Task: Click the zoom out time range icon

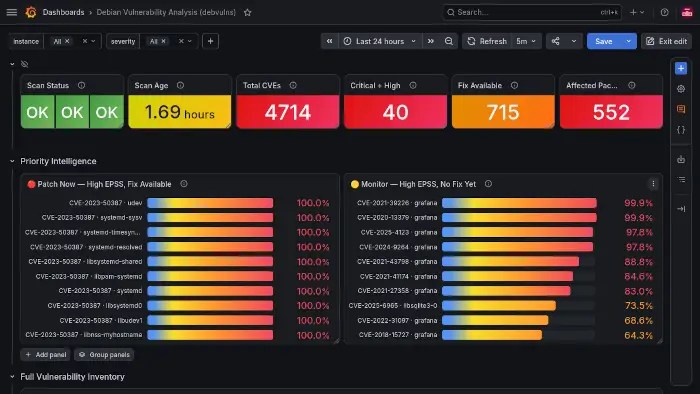Action: point(449,41)
